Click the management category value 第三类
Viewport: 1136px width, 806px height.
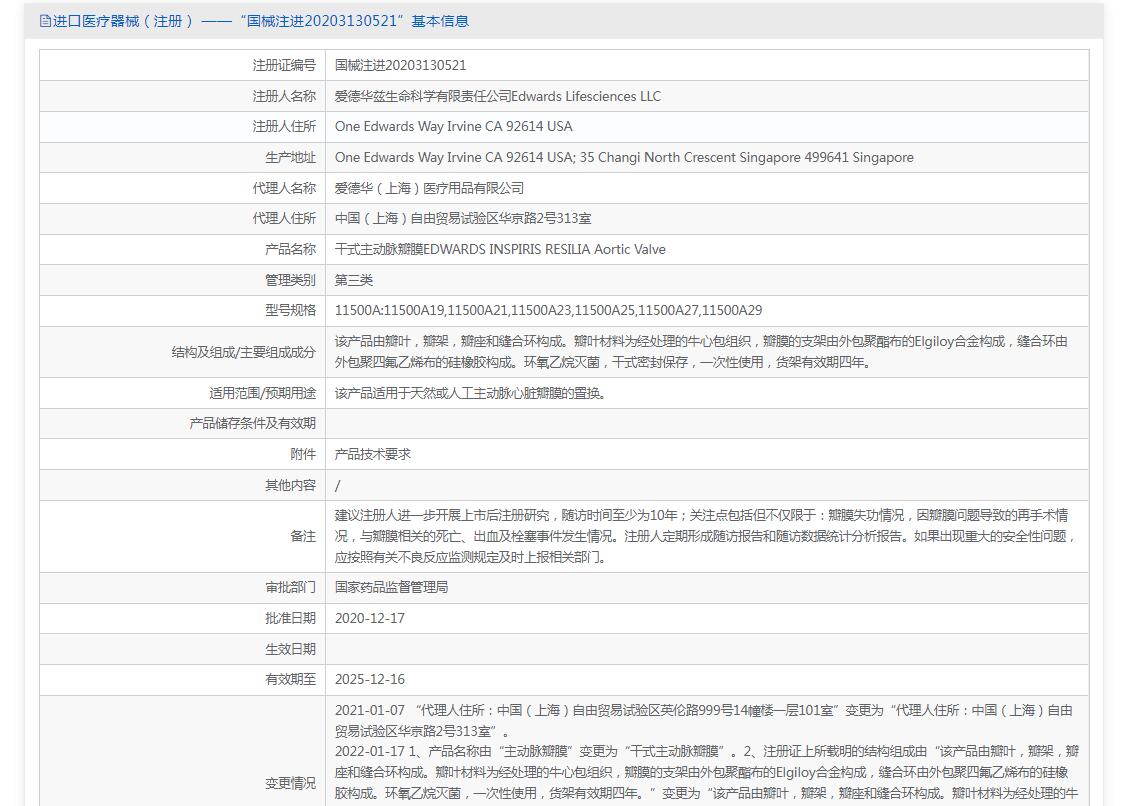(354, 280)
